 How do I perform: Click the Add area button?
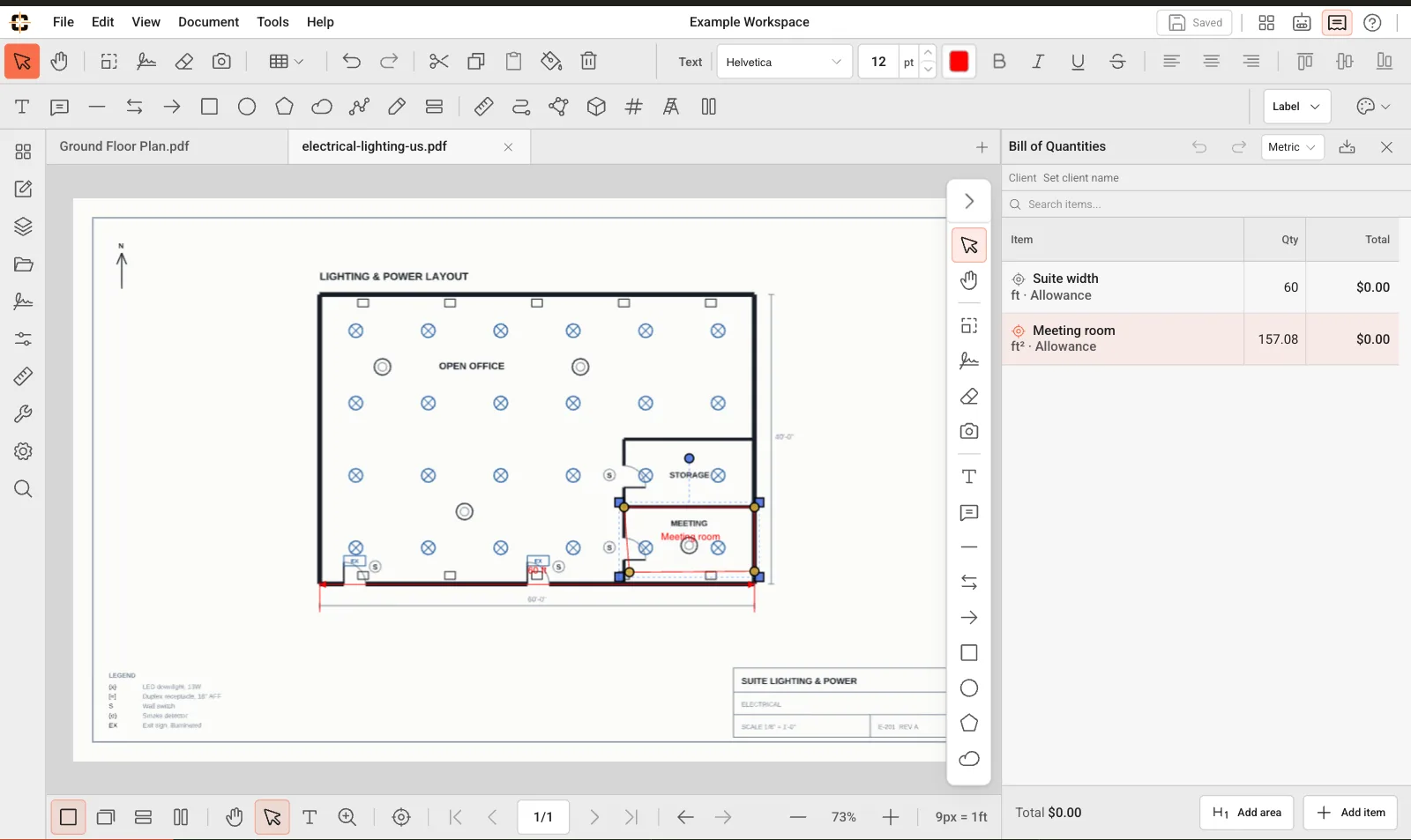(x=1246, y=813)
